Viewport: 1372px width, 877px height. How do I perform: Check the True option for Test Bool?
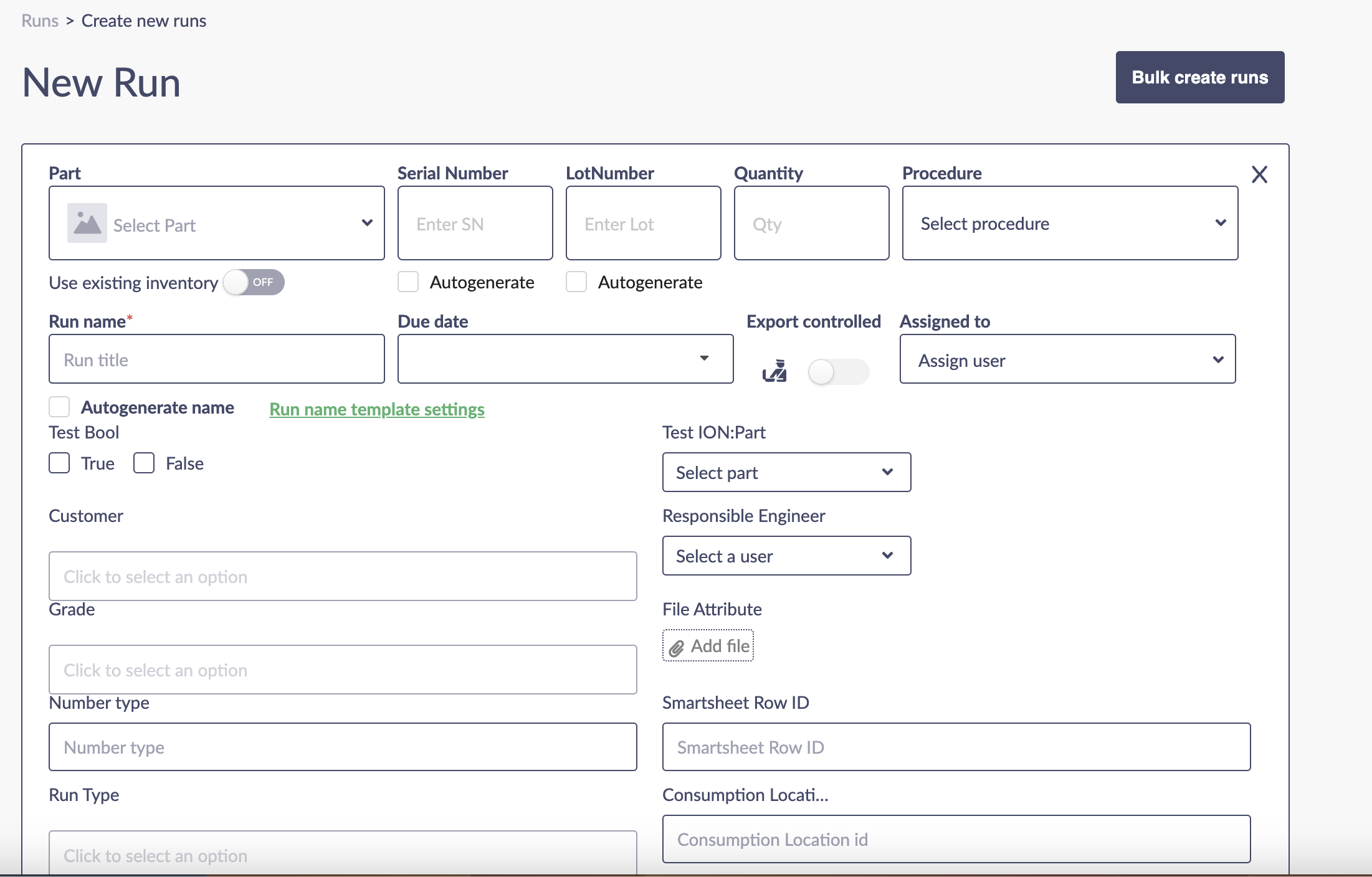click(x=59, y=463)
